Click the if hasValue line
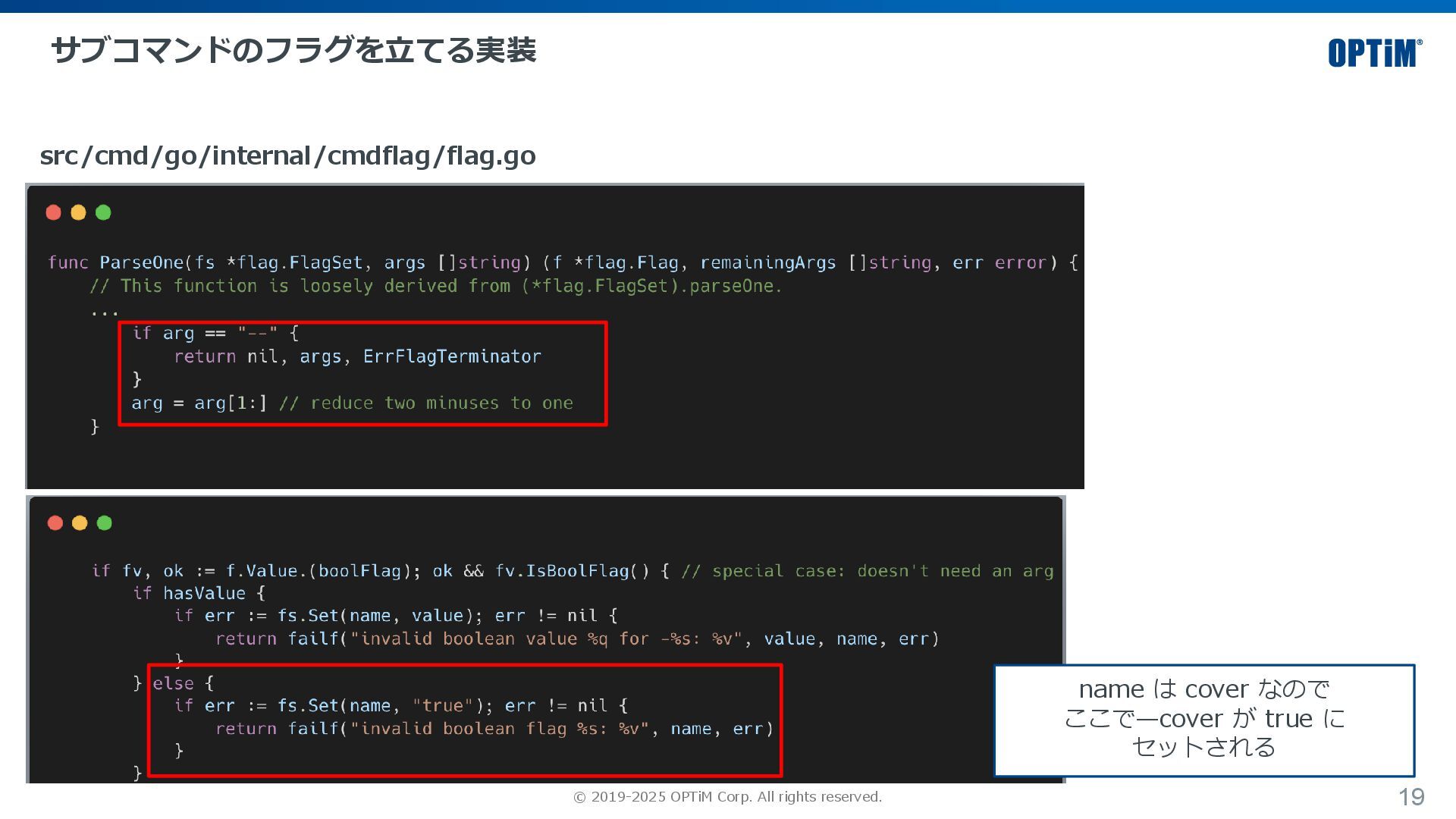This screenshot has height=819, width=1456. click(199, 593)
